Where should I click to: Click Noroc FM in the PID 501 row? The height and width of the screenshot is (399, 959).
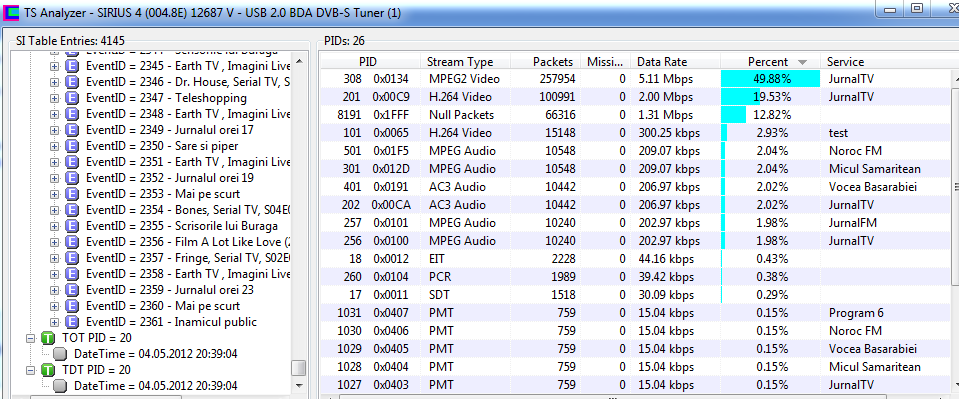click(855, 151)
